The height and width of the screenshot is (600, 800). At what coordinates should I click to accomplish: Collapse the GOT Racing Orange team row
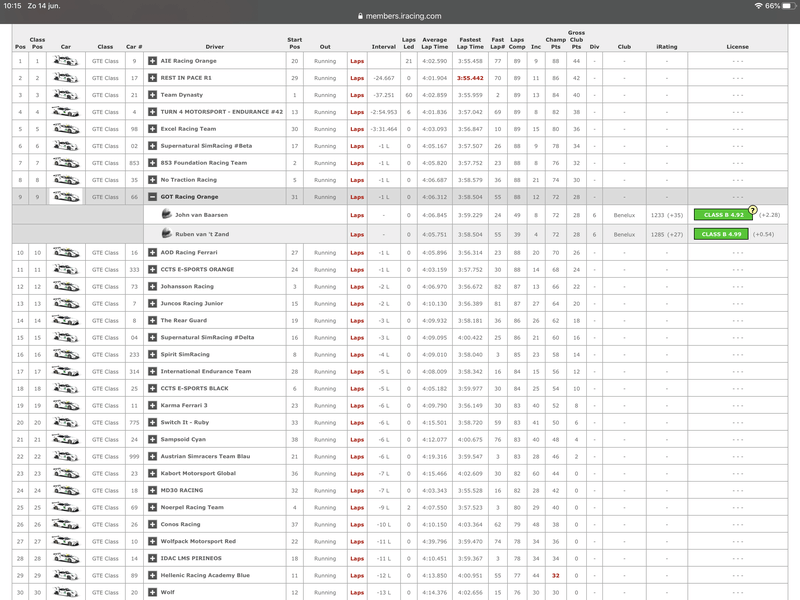click(x=152, y=197)
